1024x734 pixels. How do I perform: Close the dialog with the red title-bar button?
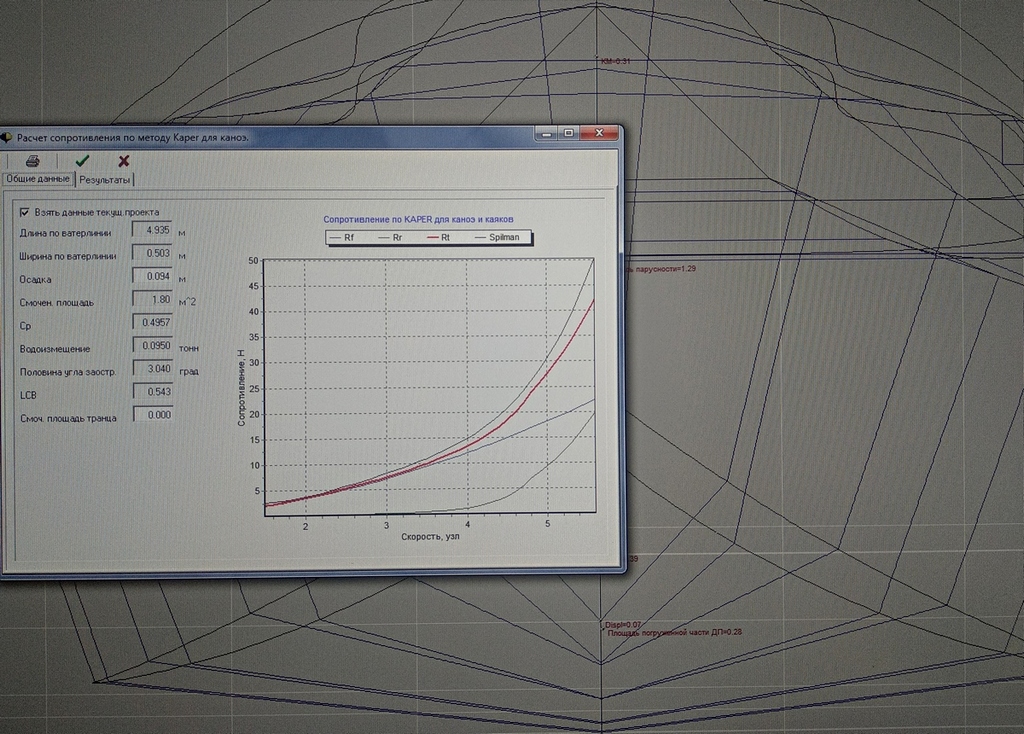pyautogui.click(x=601, y=133)
